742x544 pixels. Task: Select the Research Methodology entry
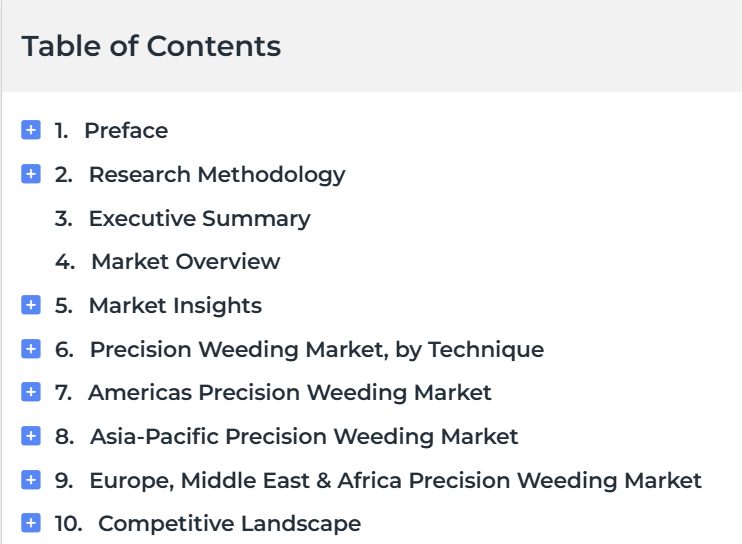click(217, 175)
